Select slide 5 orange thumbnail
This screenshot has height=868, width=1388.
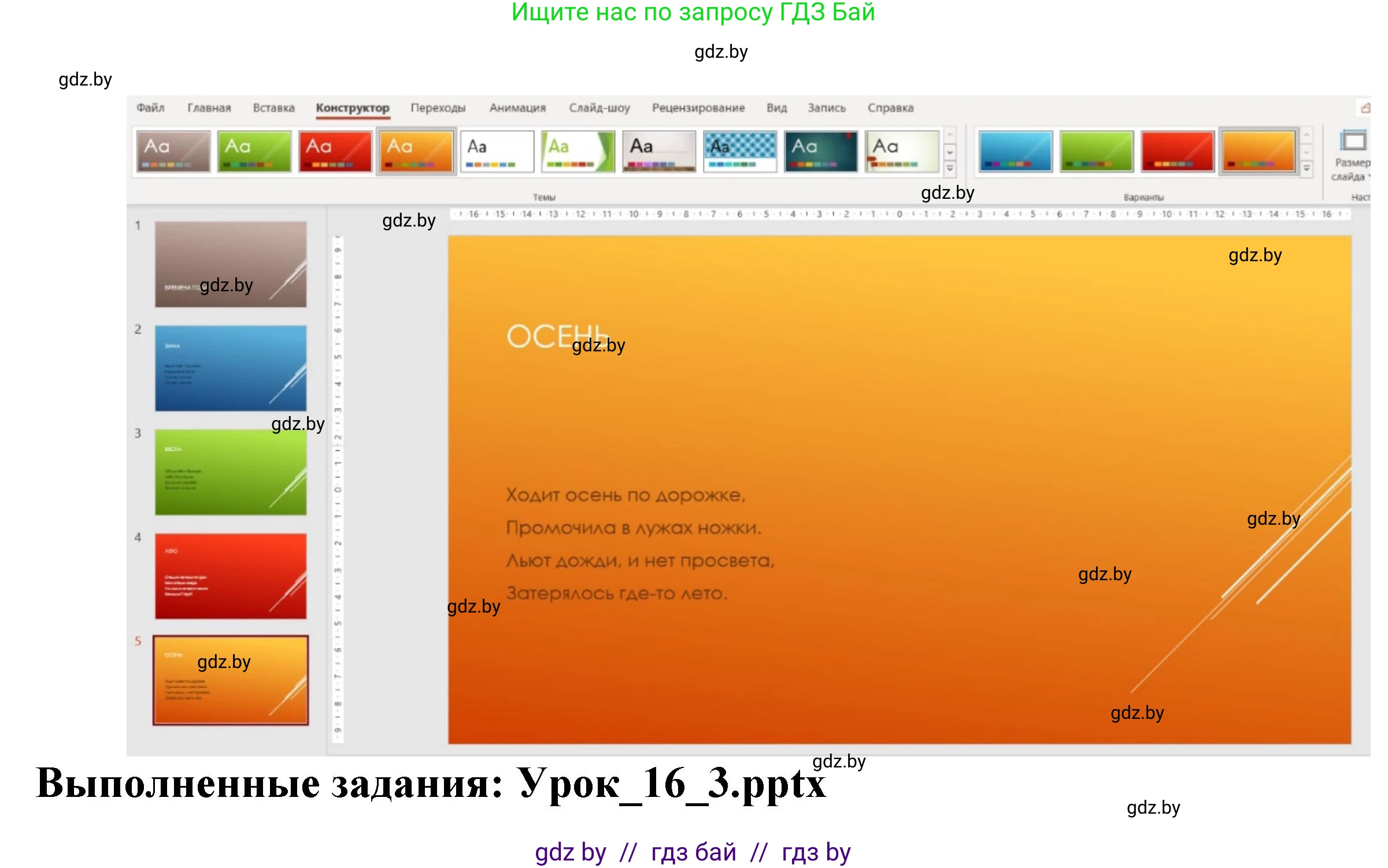231,680
